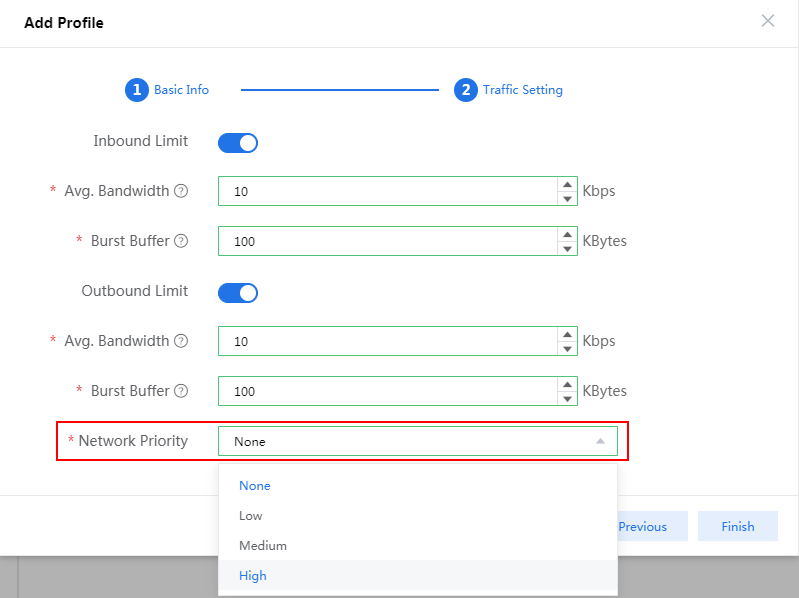Pick None in the priority options
799x598 pixels.
[x=255, y=486]
